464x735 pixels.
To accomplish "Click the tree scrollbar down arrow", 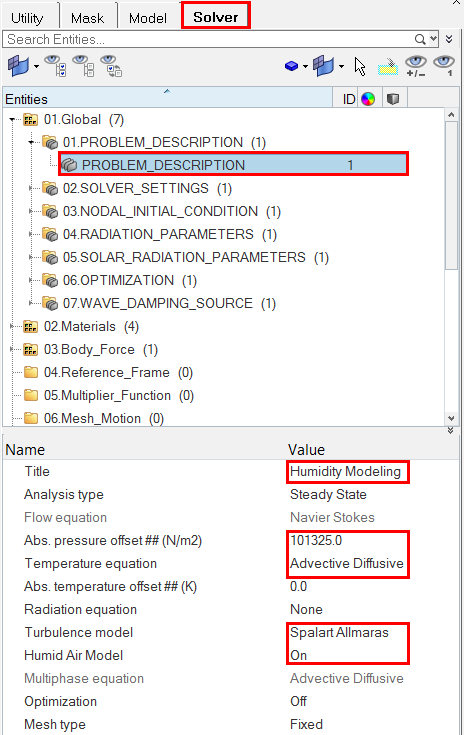I will pos(451,418).
